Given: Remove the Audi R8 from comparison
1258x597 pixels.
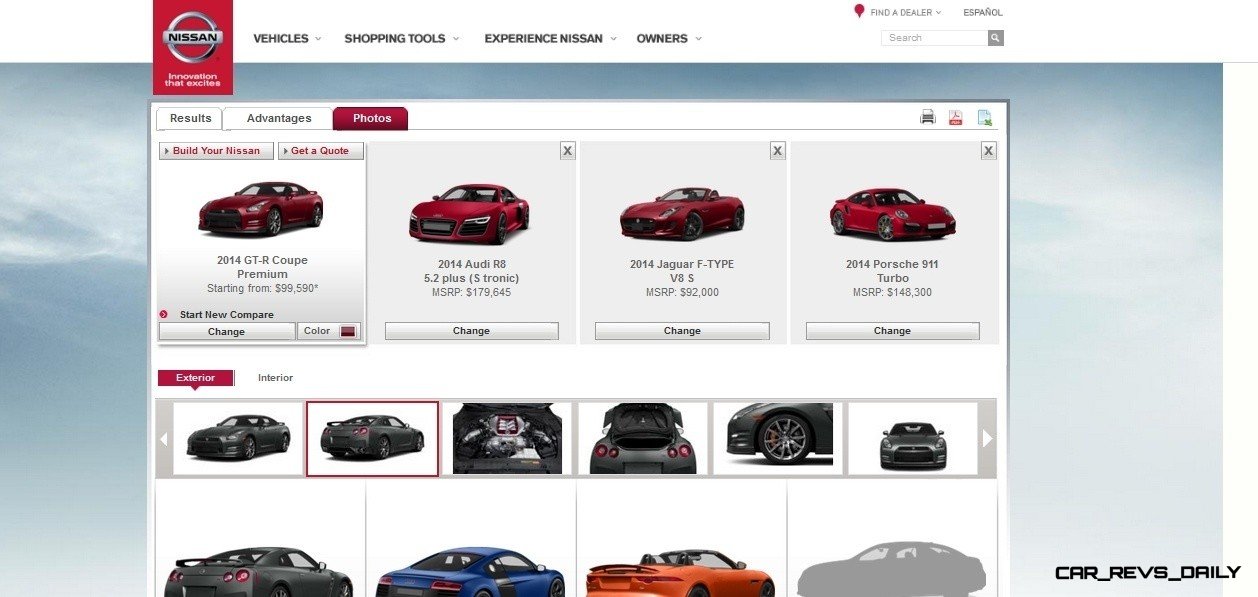Looking at the screenshot, I should pyautogui.click(x=567, y=151).
